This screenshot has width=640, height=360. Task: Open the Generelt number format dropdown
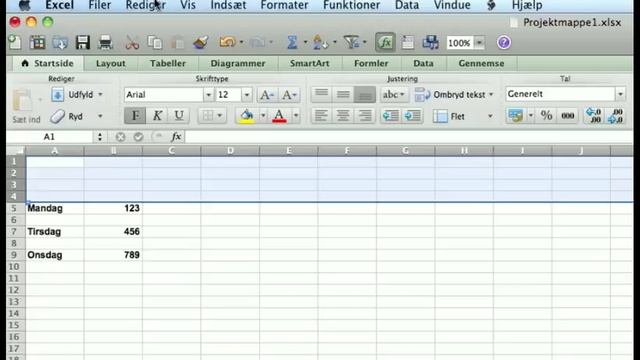[x=620, y=94]
